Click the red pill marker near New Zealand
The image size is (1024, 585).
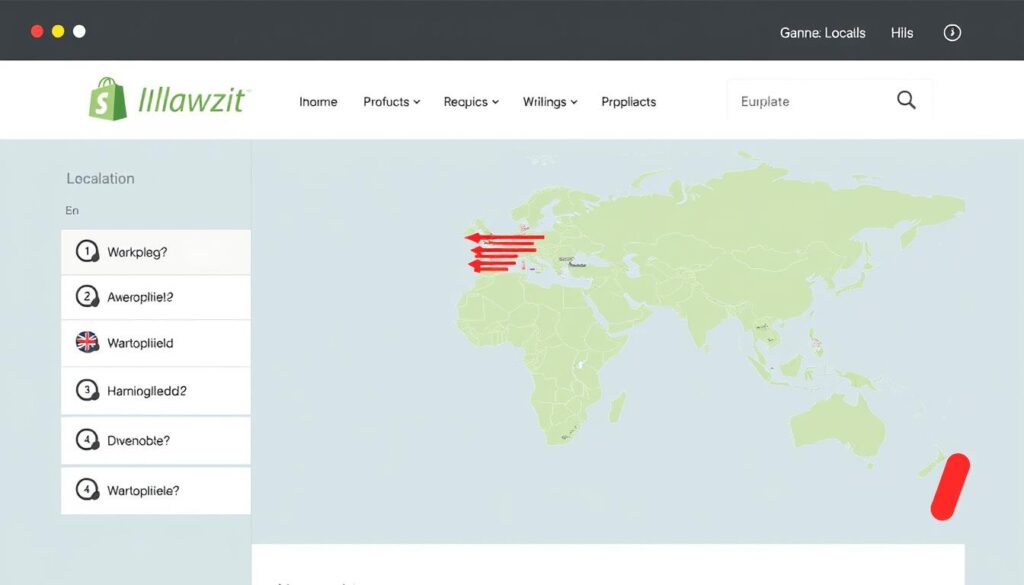point(950,487)
